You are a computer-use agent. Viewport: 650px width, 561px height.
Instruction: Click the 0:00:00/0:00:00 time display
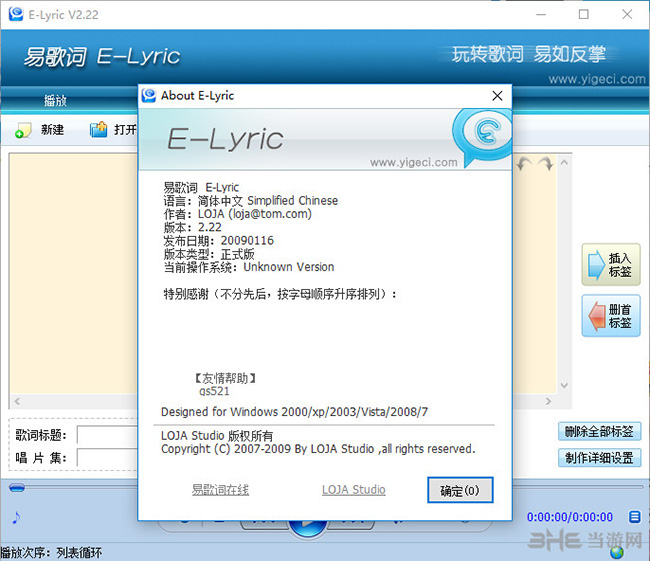click(x=570, y=517)
